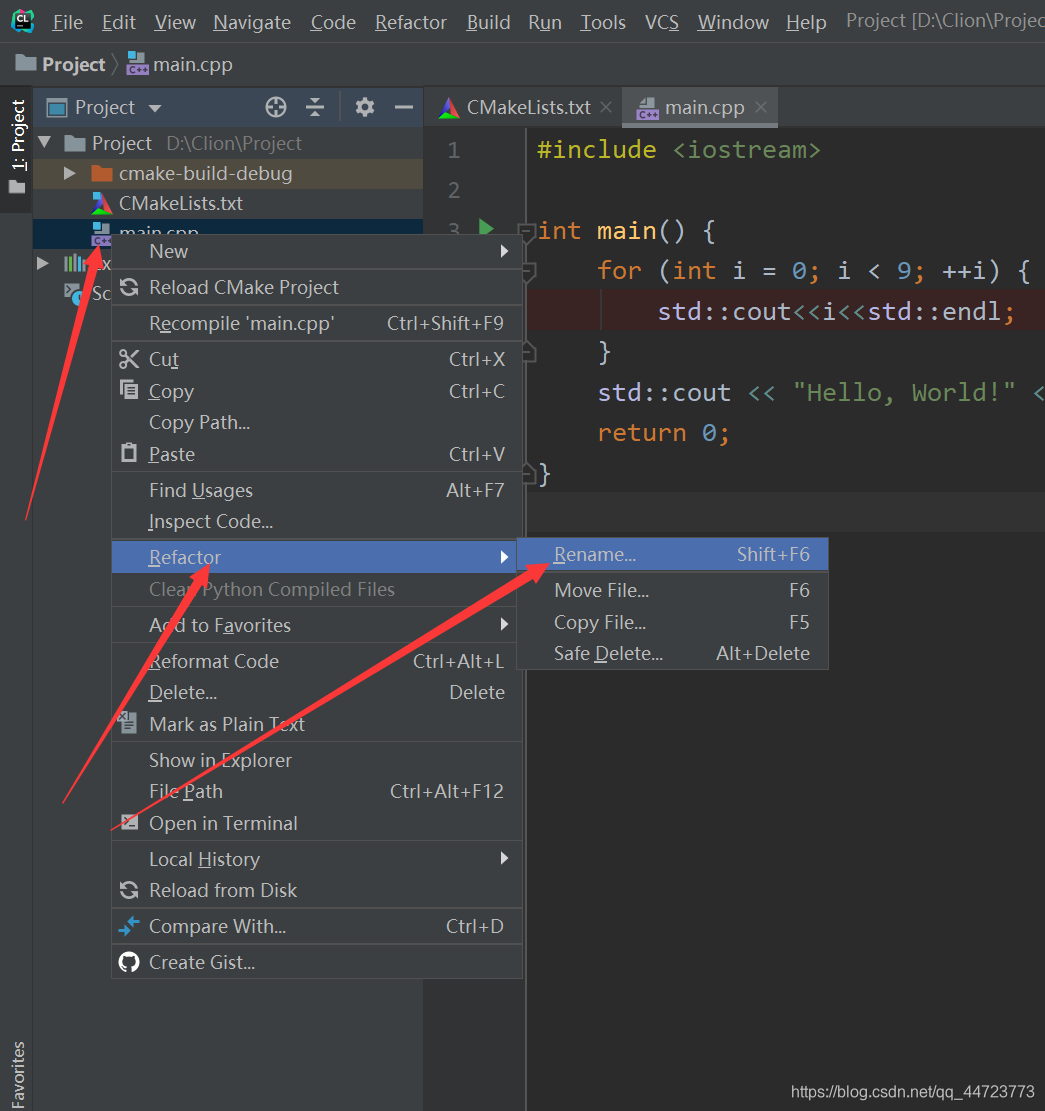Open the Project view switcher dropdown

point(155,107)
